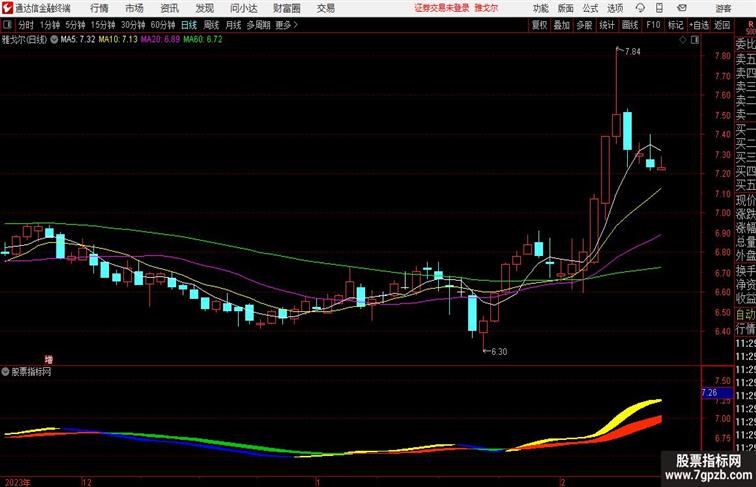This screenshot has height=487, width=756.
Task: Click the 2023年 date axis label
Action: 17,482
